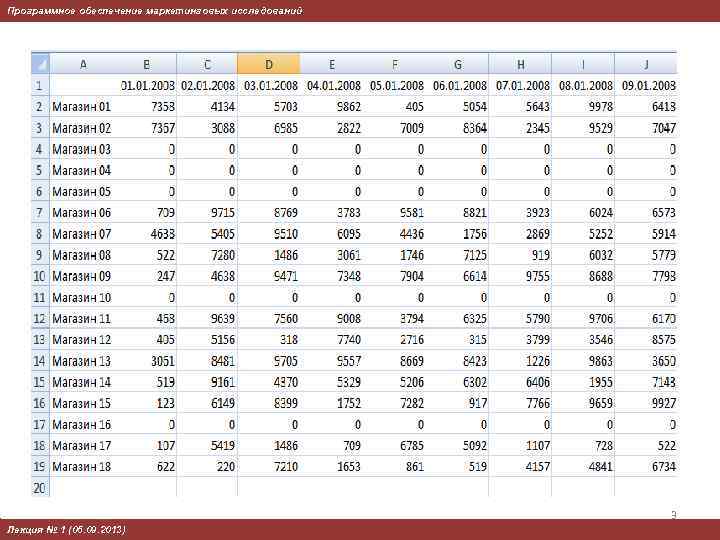720x540 pixels.
Task: Click value 7358 in Магазин 01 row
Action: 163,107
